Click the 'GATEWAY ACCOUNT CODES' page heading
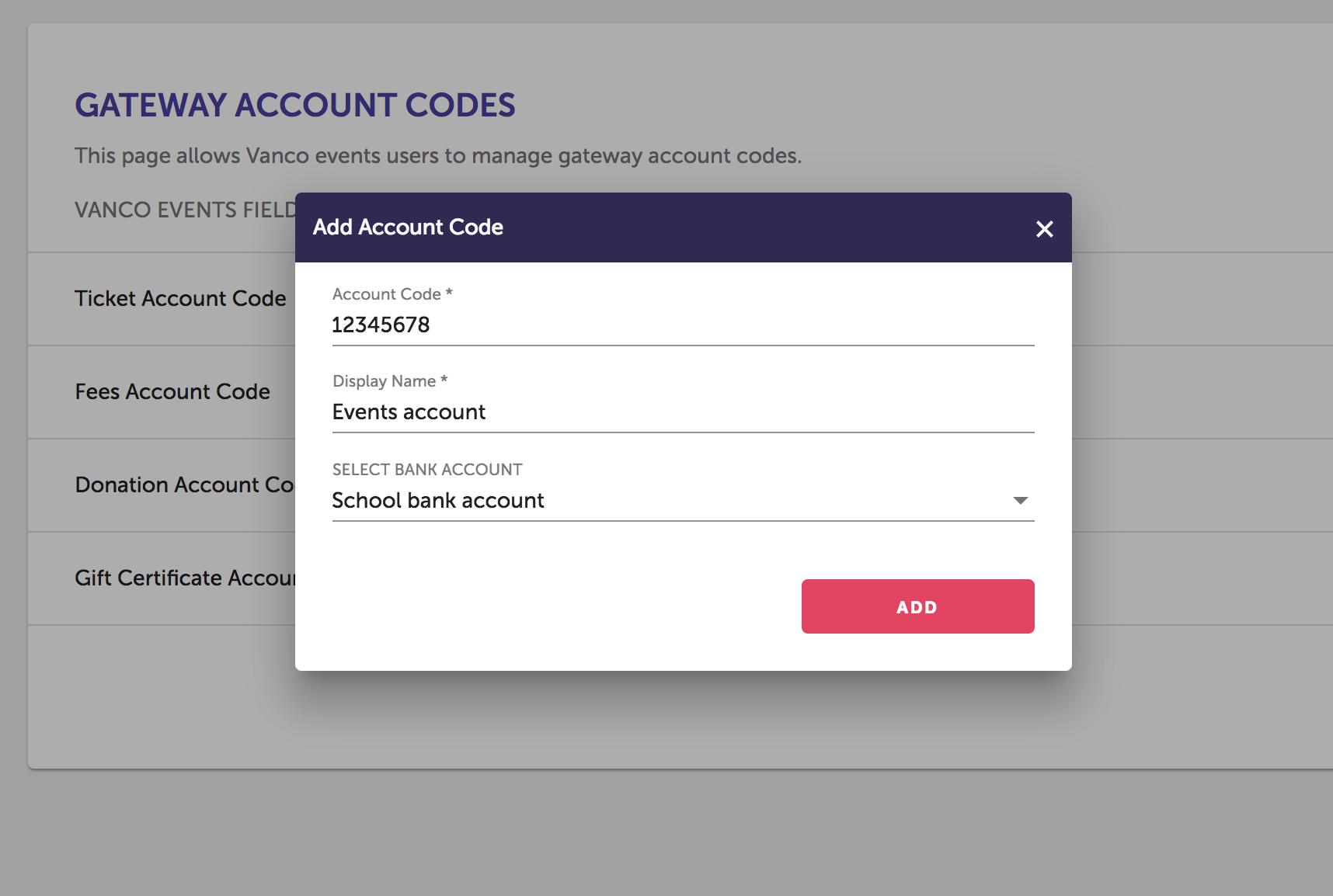Screen dimensions: 1333x896 tap(295, 106)
